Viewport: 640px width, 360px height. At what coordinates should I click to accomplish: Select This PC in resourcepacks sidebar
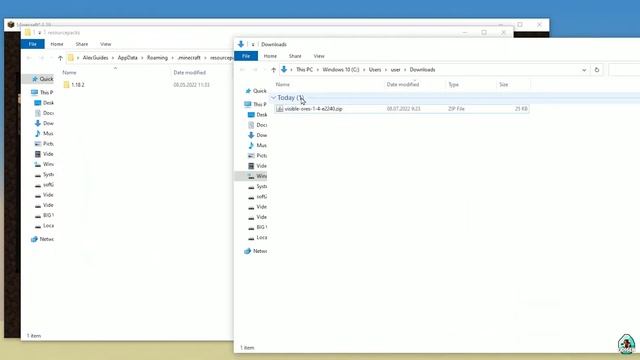pos(42,93)
